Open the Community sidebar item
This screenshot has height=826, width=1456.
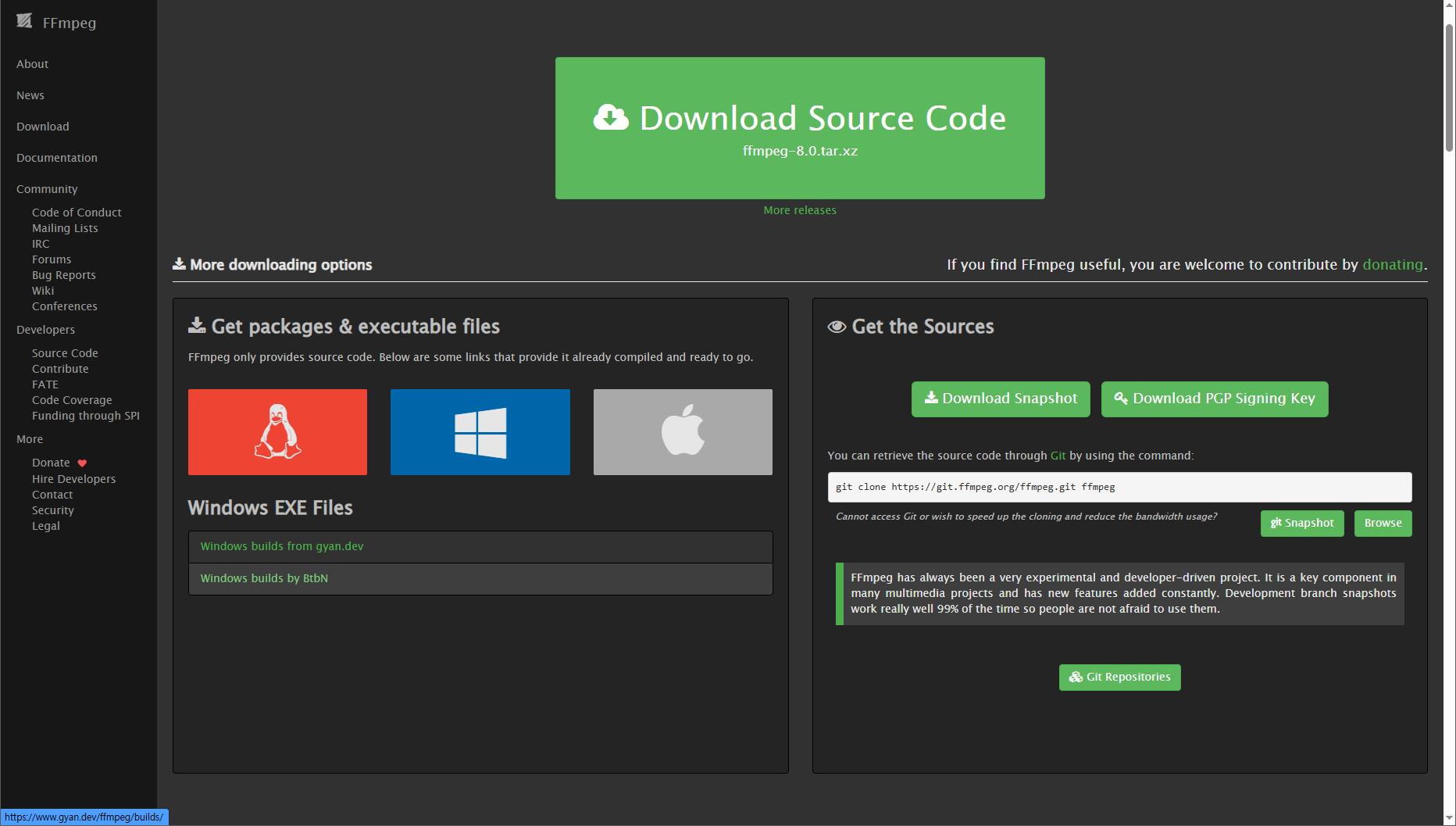point(47,189)
